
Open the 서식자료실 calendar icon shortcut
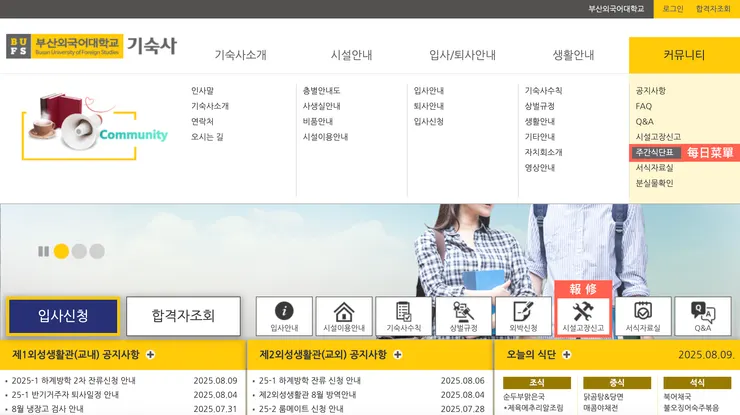643,316
